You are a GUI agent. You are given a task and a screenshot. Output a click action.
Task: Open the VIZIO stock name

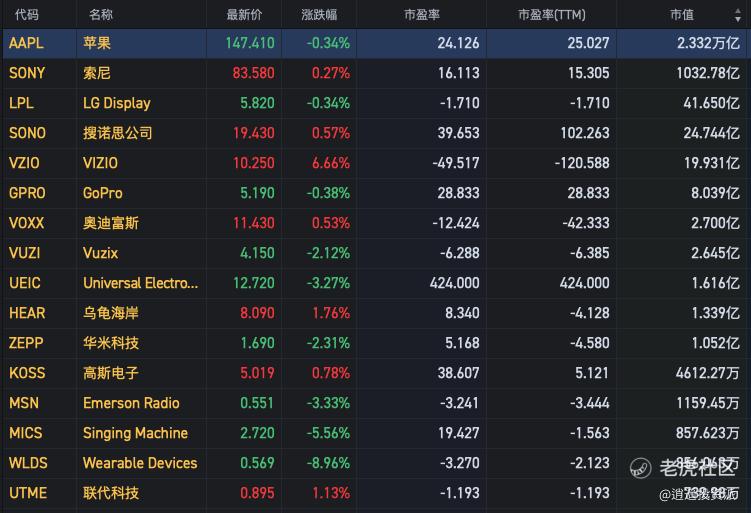pos(100,163)
